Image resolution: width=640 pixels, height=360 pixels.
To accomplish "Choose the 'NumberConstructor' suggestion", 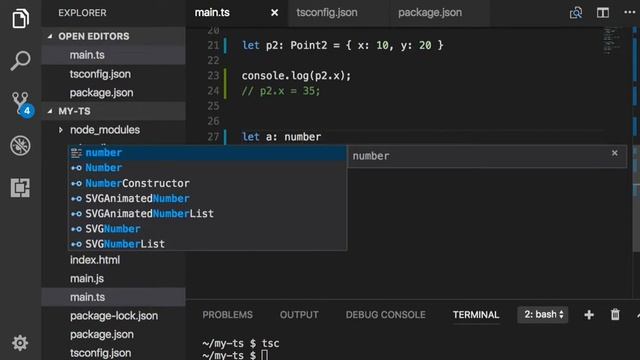I will pyautogui.click(x=207, y=183).
